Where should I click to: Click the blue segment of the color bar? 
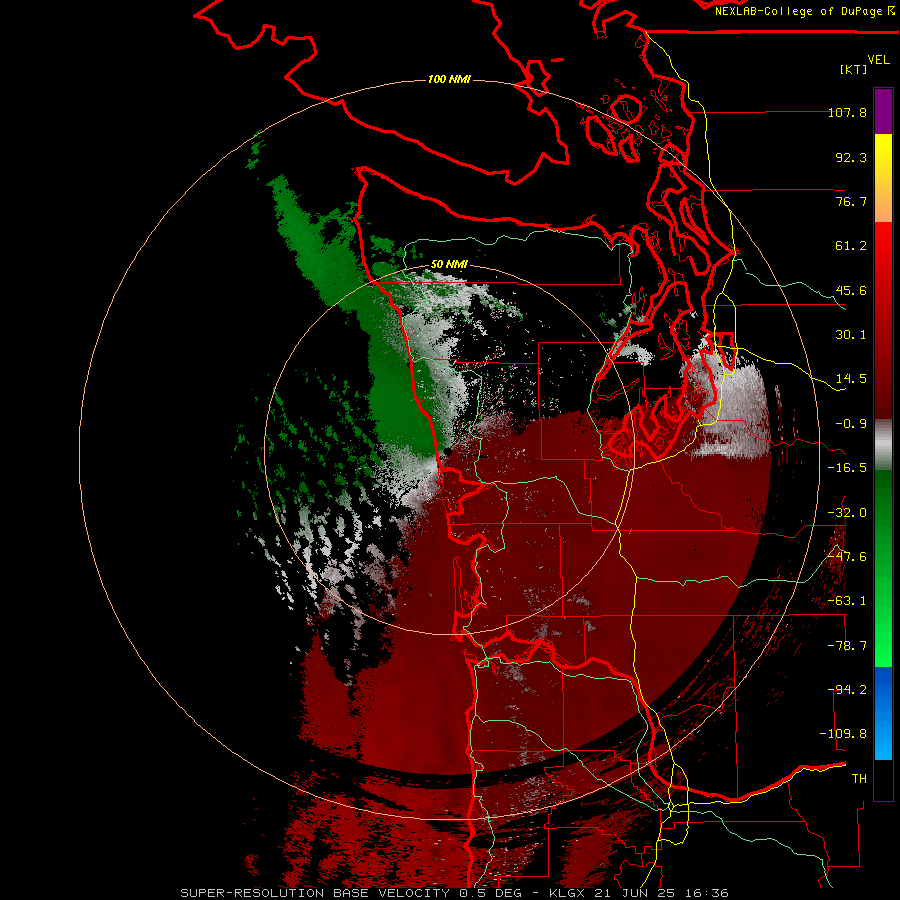883,713
